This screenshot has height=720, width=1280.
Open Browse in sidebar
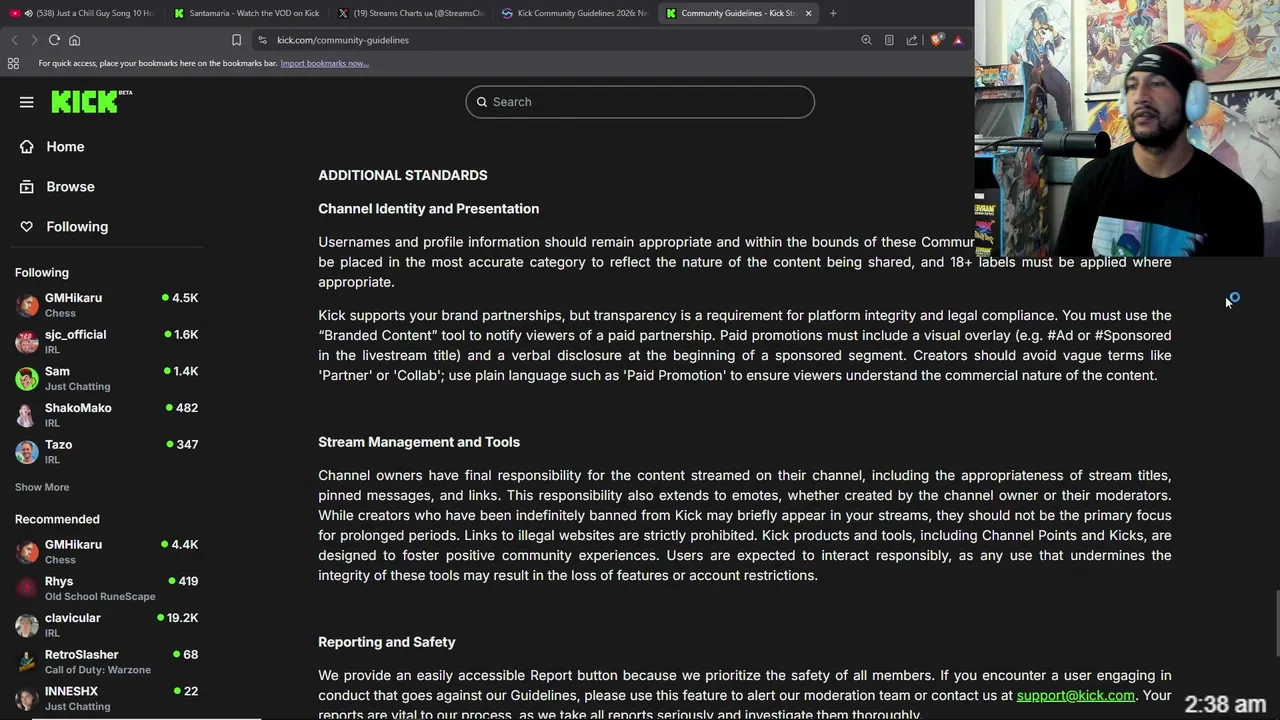click(x=70, y=187)
